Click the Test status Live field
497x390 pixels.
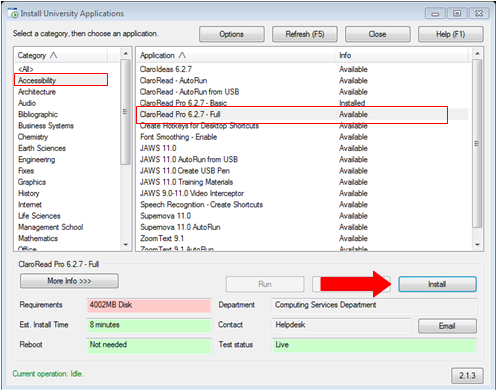point(374,345)
